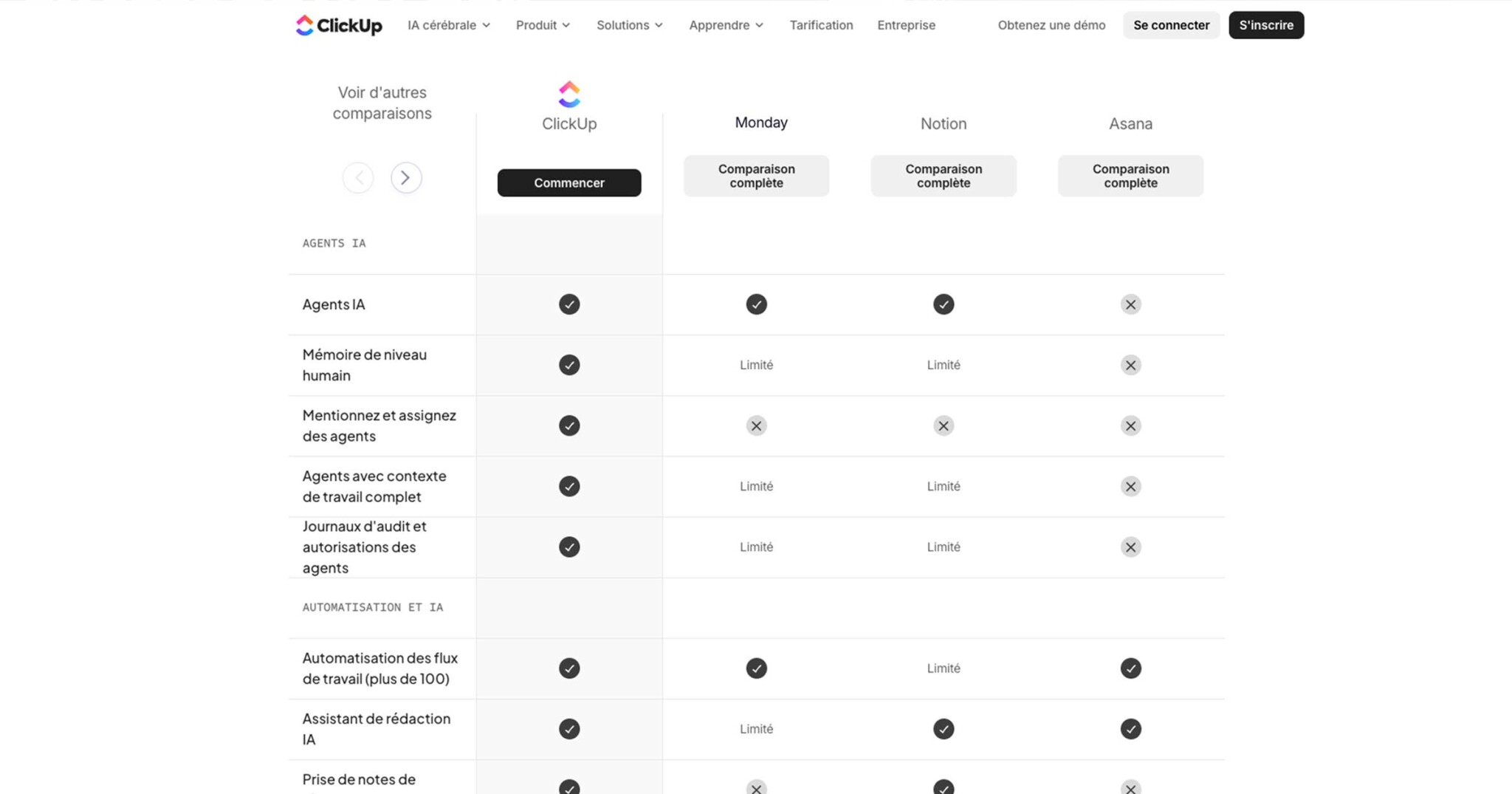The width and height of the screenshot is (1512, 794).
Task: Click Asana cross for Mémoire de niveau humain
Action: click(1130, 365)
